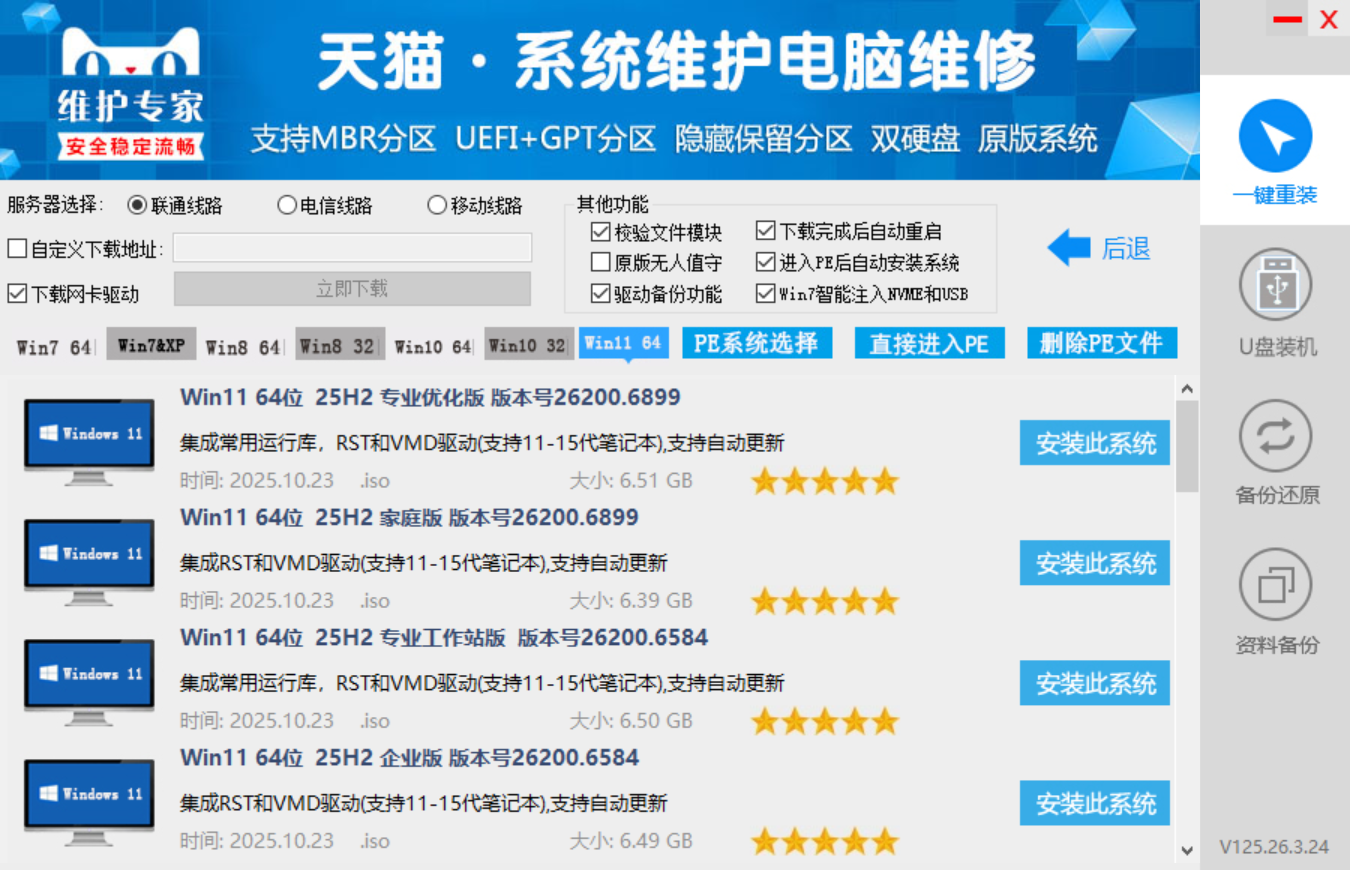Open the U盘装机 USB icon
This screenshot has width=1350, height=870.
(x=1275, y=285)
